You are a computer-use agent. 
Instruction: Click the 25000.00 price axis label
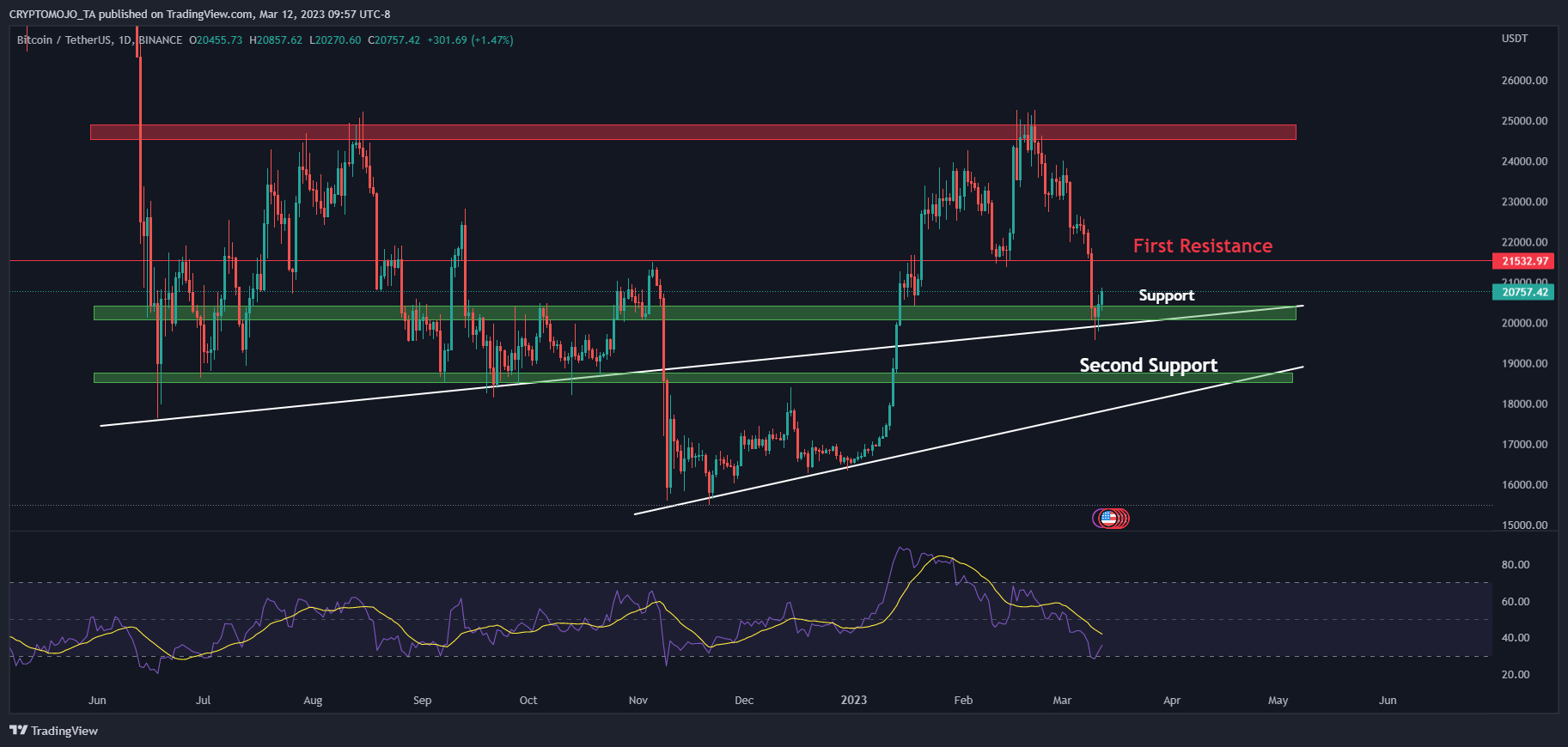[x=1524, y=121]
